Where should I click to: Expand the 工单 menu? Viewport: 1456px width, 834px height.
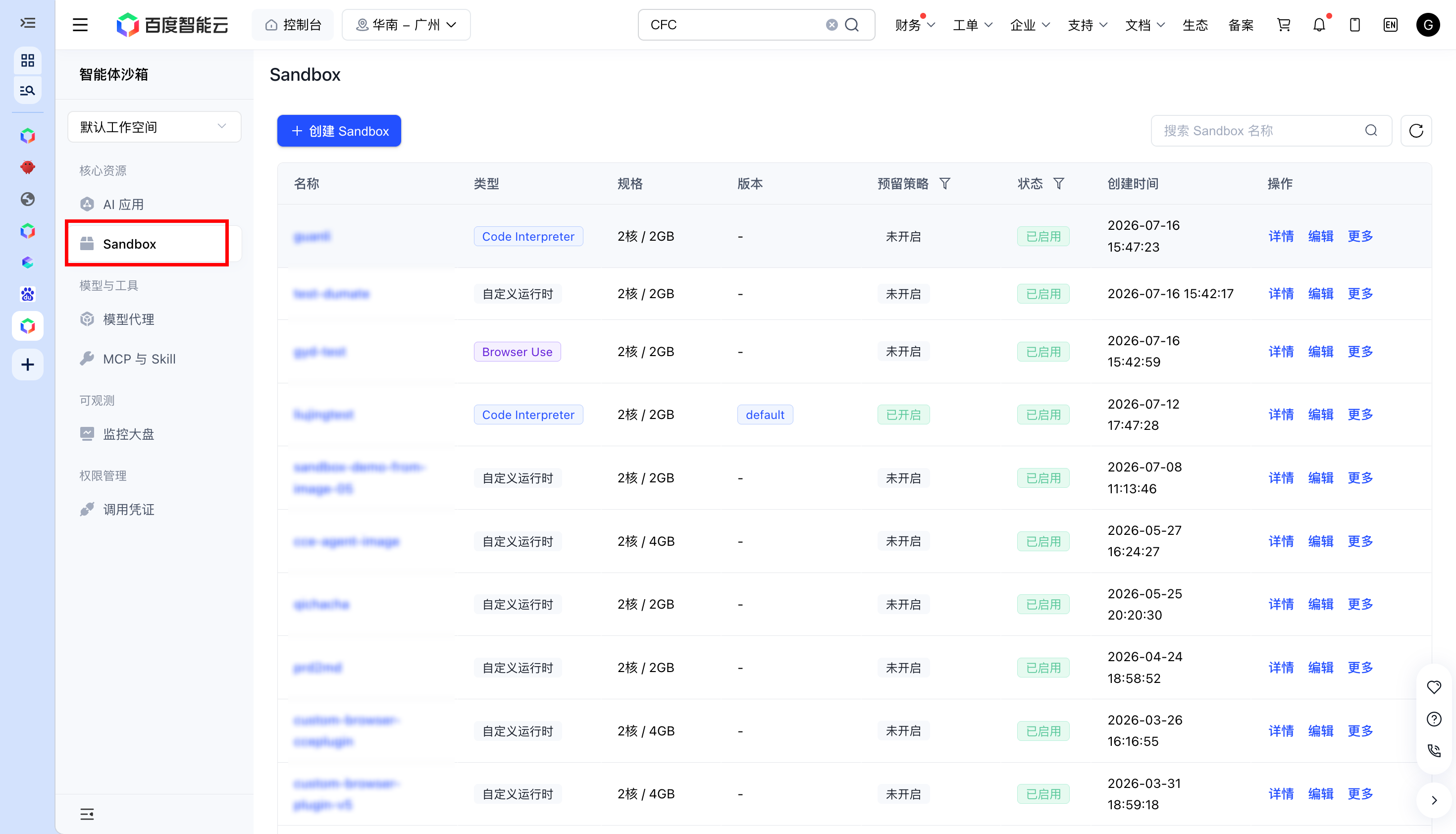972,25
